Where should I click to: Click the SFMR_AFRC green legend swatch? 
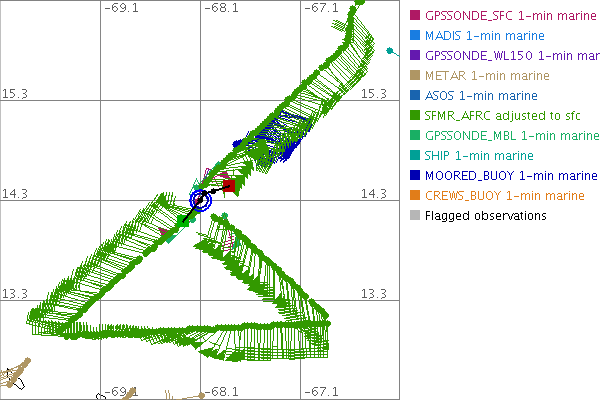point(416,115)
